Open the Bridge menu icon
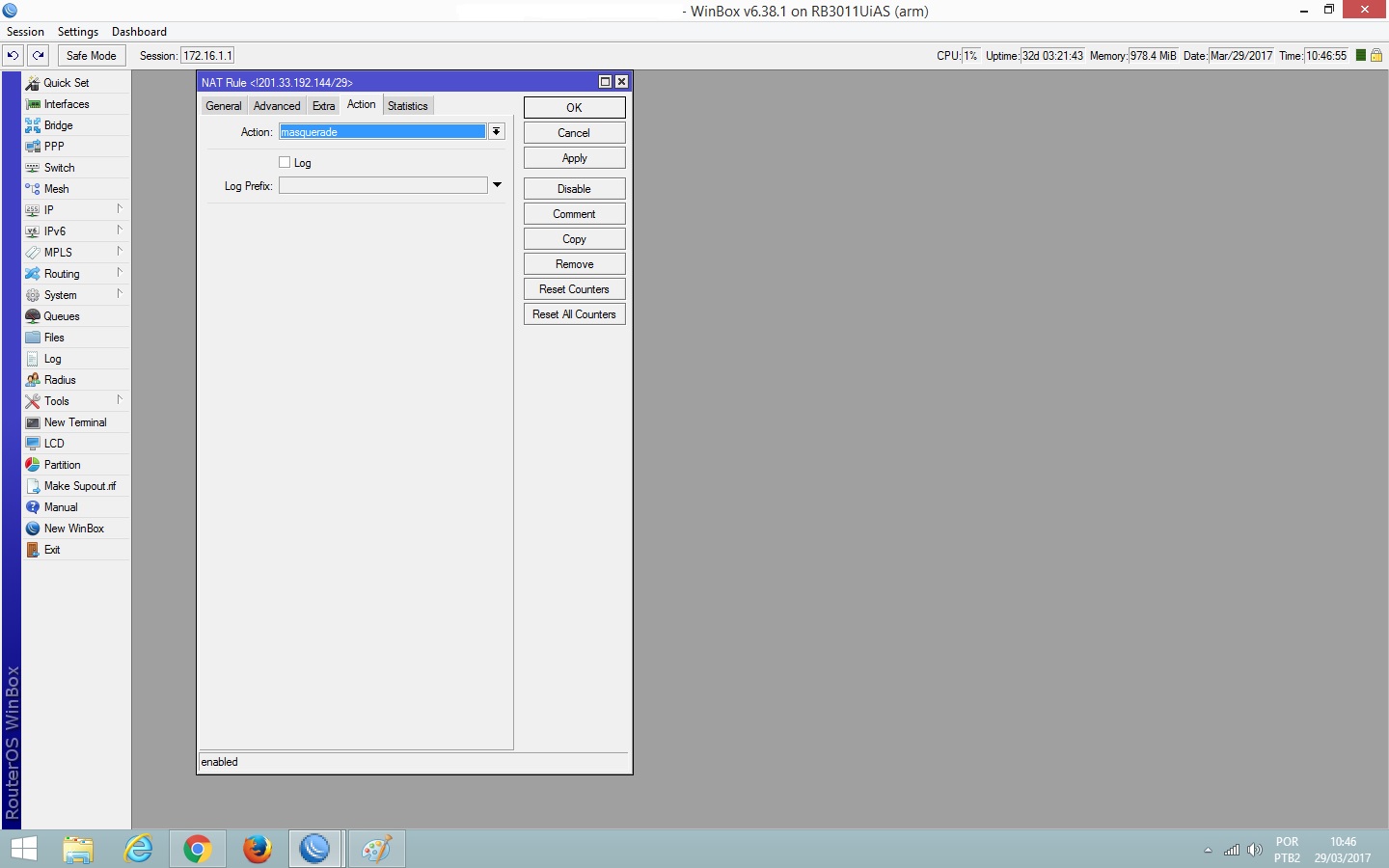This screenshot has width=1389, height=868. point(33,125)
